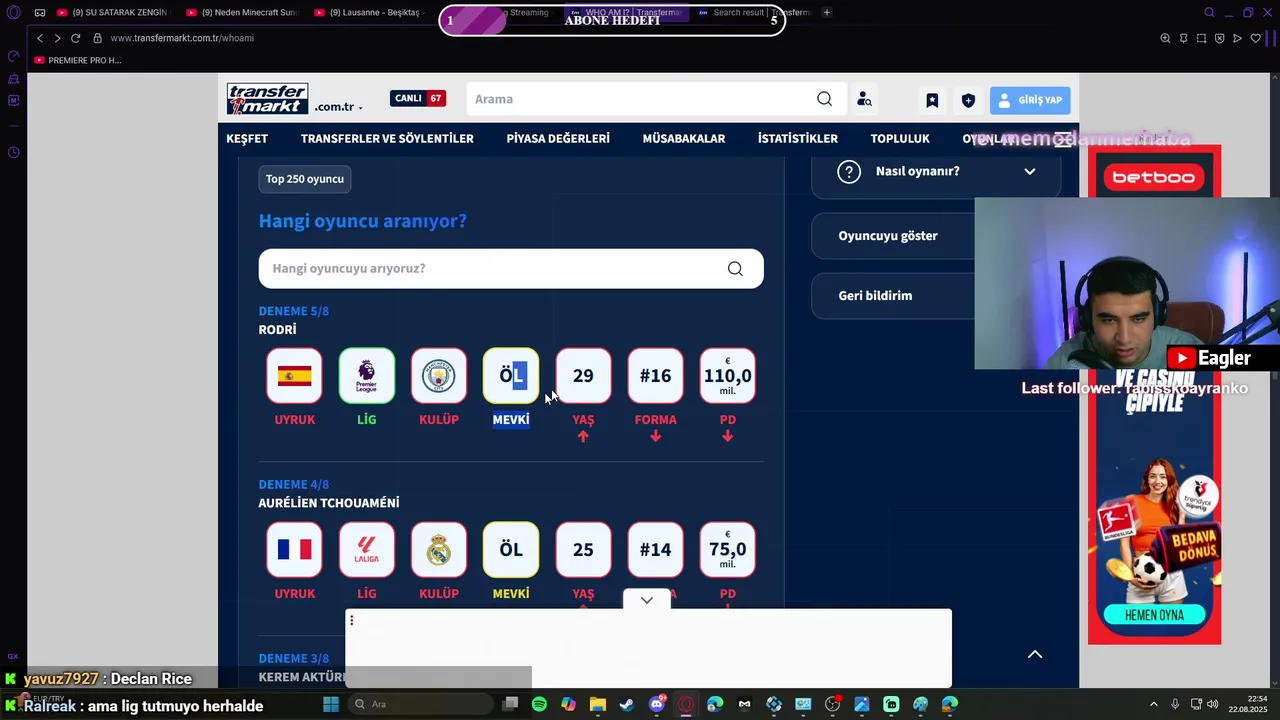
Task: Expand the Nasıl oynanır? section
Action: click(936, 172)
